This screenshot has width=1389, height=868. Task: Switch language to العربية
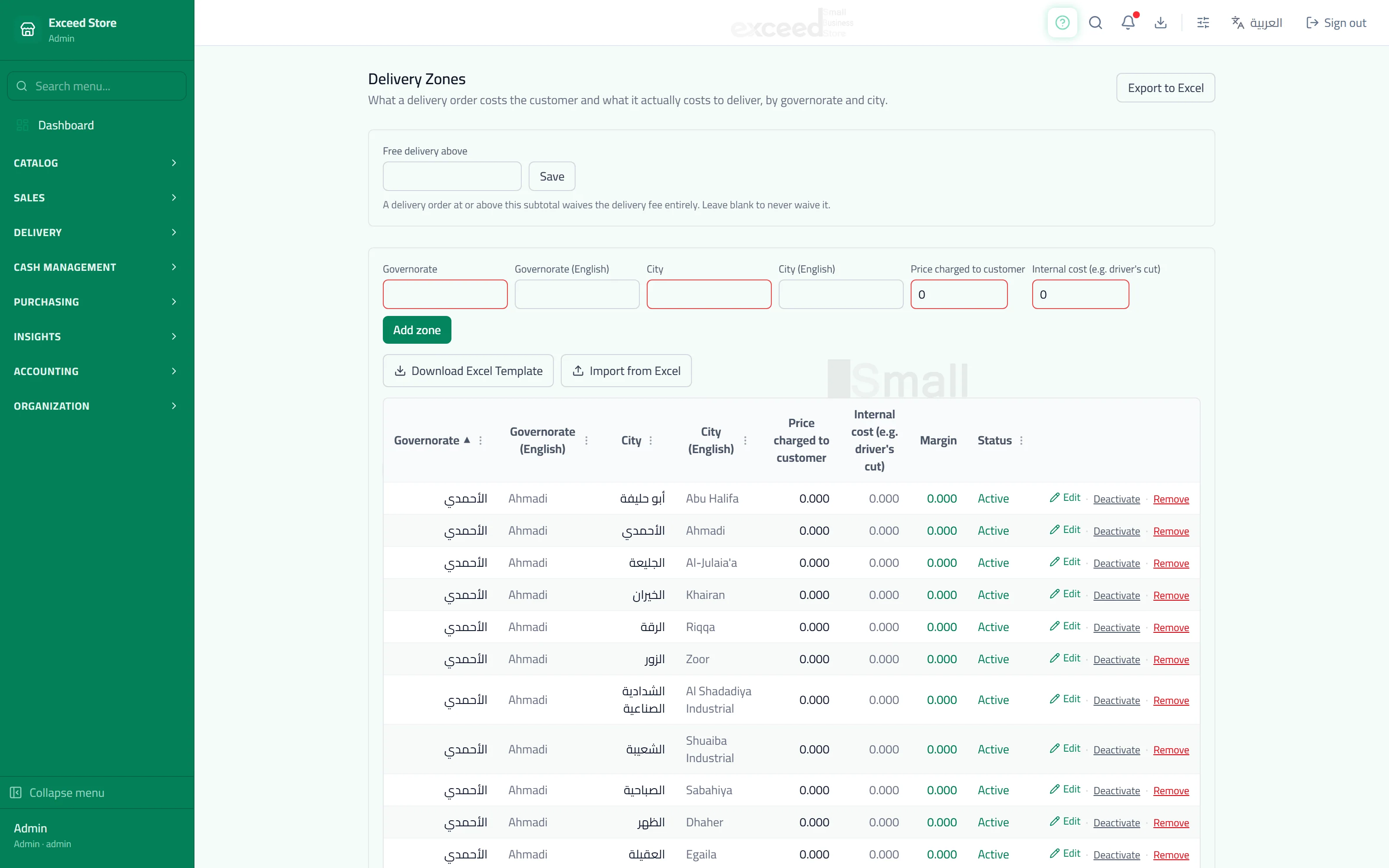(x=1257, y=23)
